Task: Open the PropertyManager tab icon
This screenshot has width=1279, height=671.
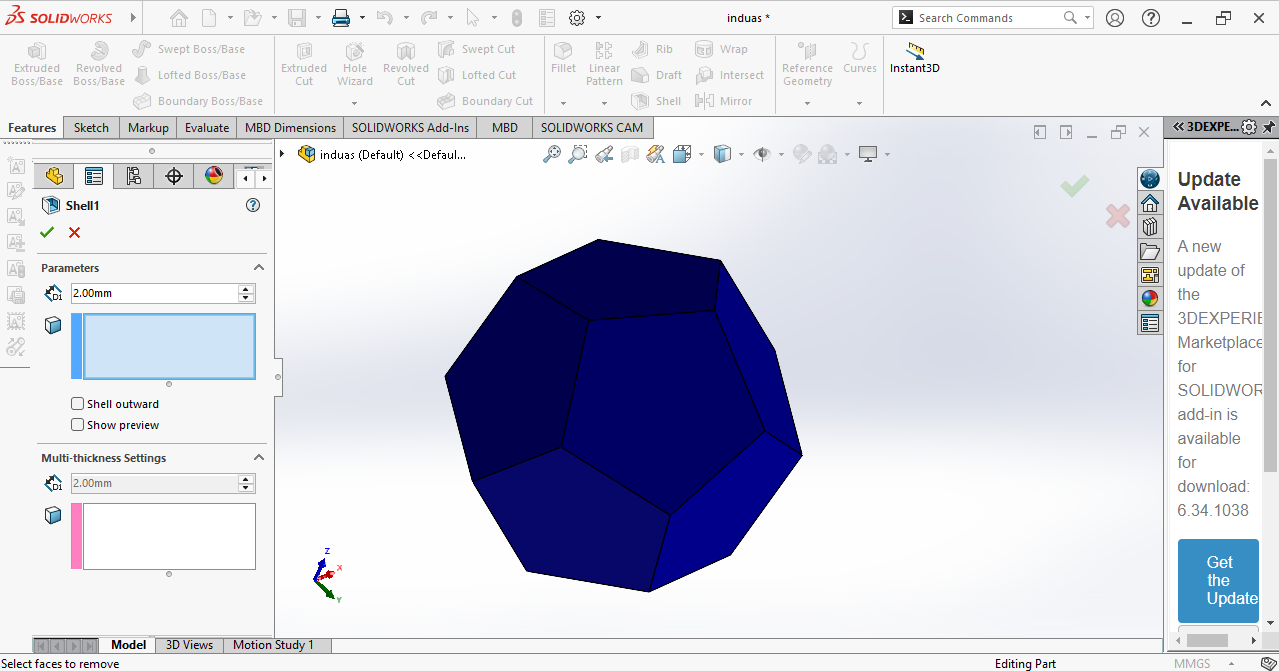Action: pyautogui.click(x=94, y=177)
